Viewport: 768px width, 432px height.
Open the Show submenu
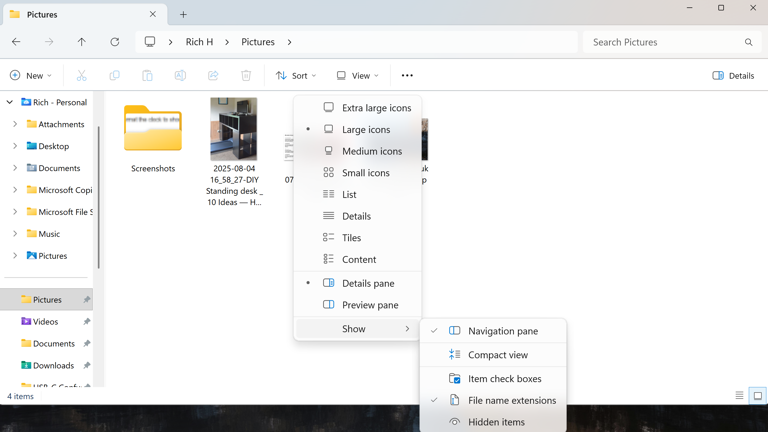[x=358, y=329]
